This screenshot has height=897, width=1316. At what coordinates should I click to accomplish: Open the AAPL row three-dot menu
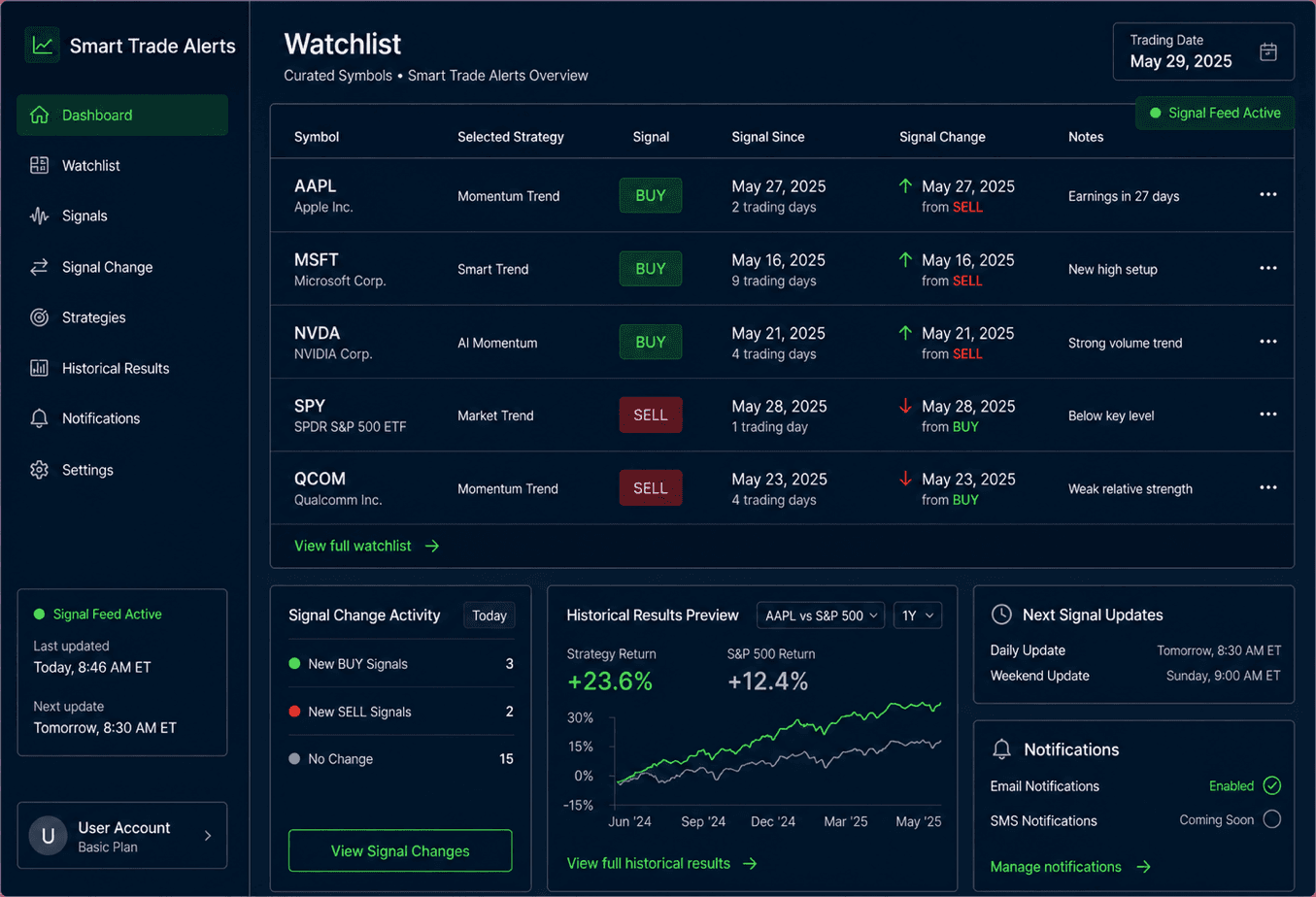click(1268, 195)
